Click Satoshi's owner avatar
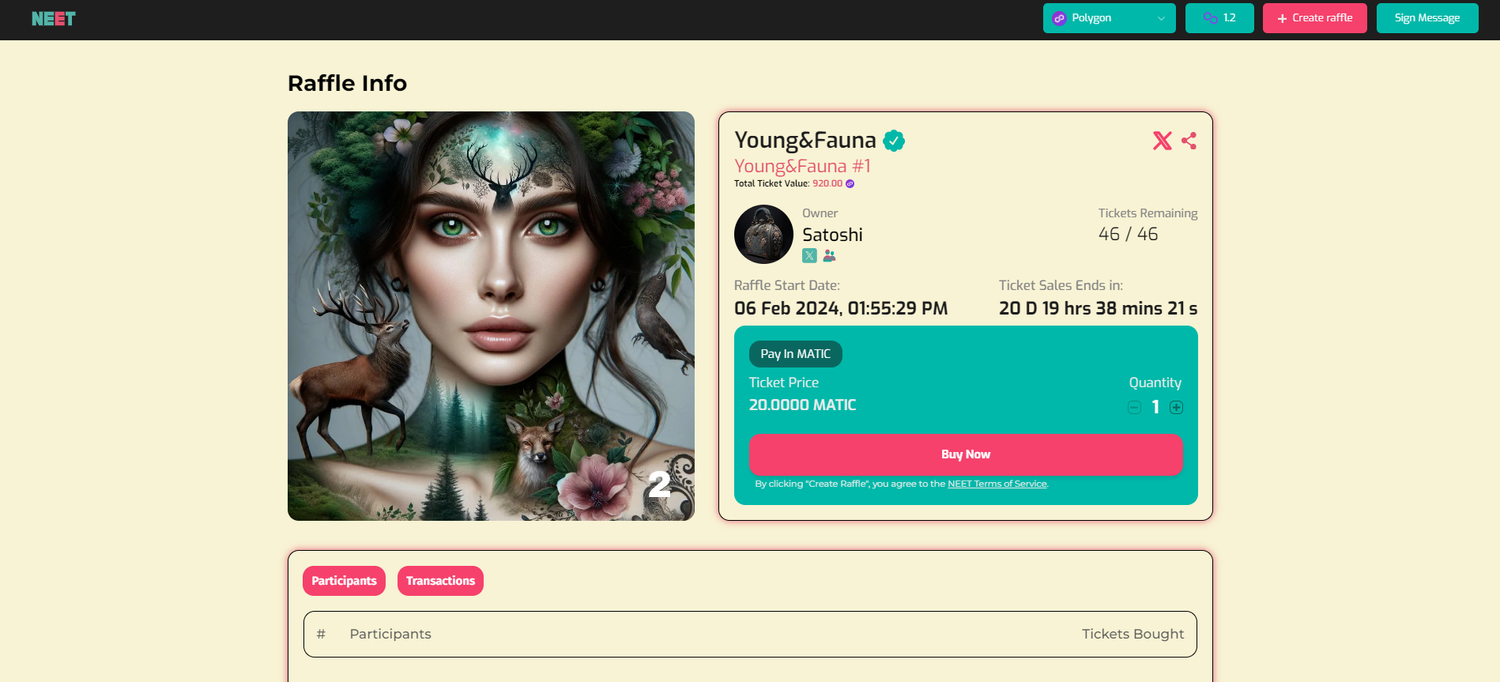 click(x=764, y=234)
